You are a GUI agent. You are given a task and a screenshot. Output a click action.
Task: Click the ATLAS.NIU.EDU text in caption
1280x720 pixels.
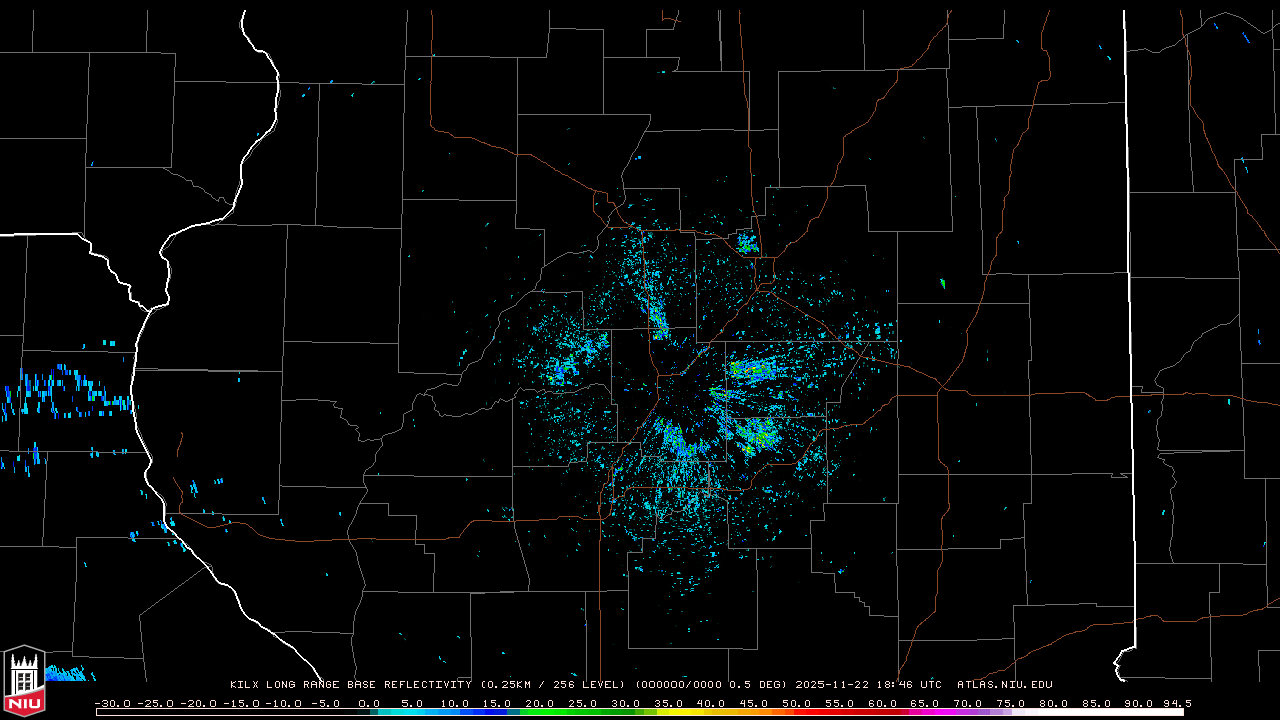1004,685
